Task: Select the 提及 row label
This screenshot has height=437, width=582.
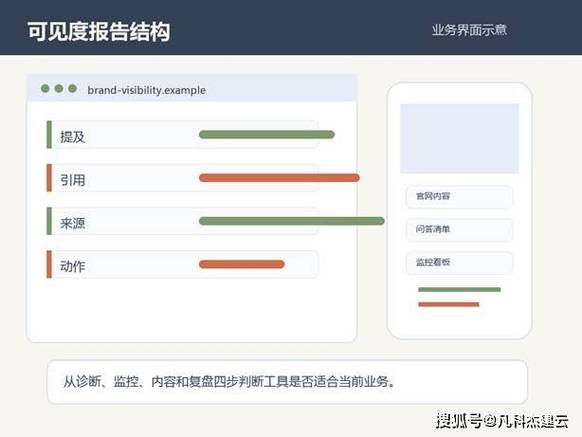Action: coord(73,137)
